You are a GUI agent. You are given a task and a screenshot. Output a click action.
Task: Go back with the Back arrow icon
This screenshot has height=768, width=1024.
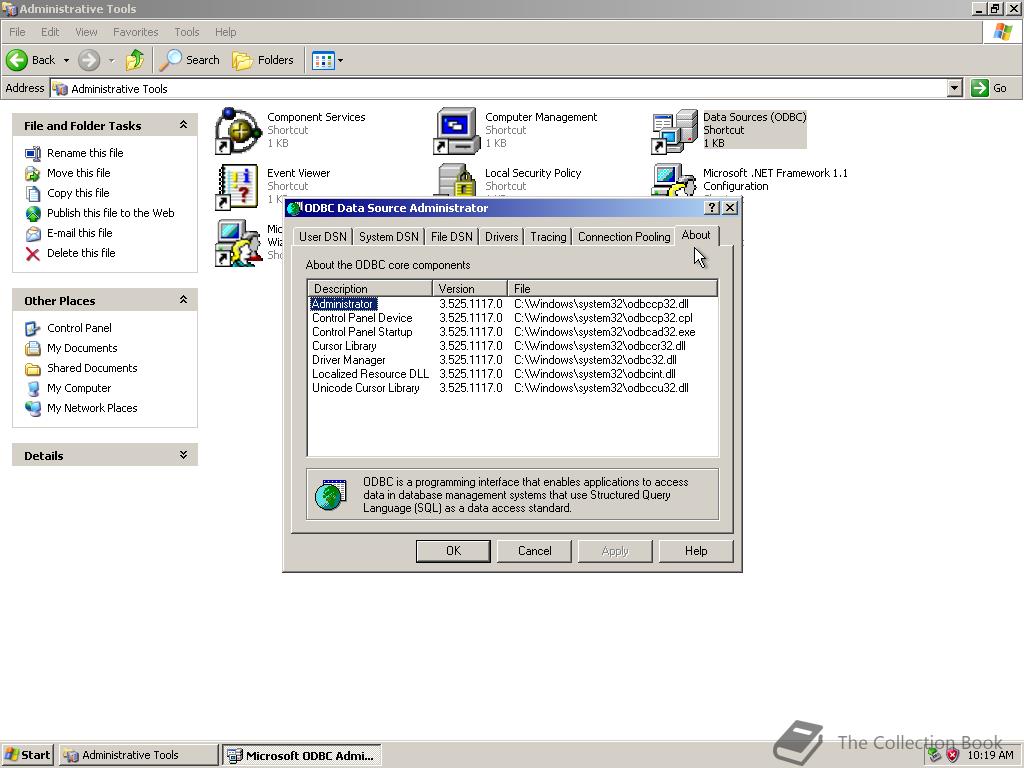[17, 60]
